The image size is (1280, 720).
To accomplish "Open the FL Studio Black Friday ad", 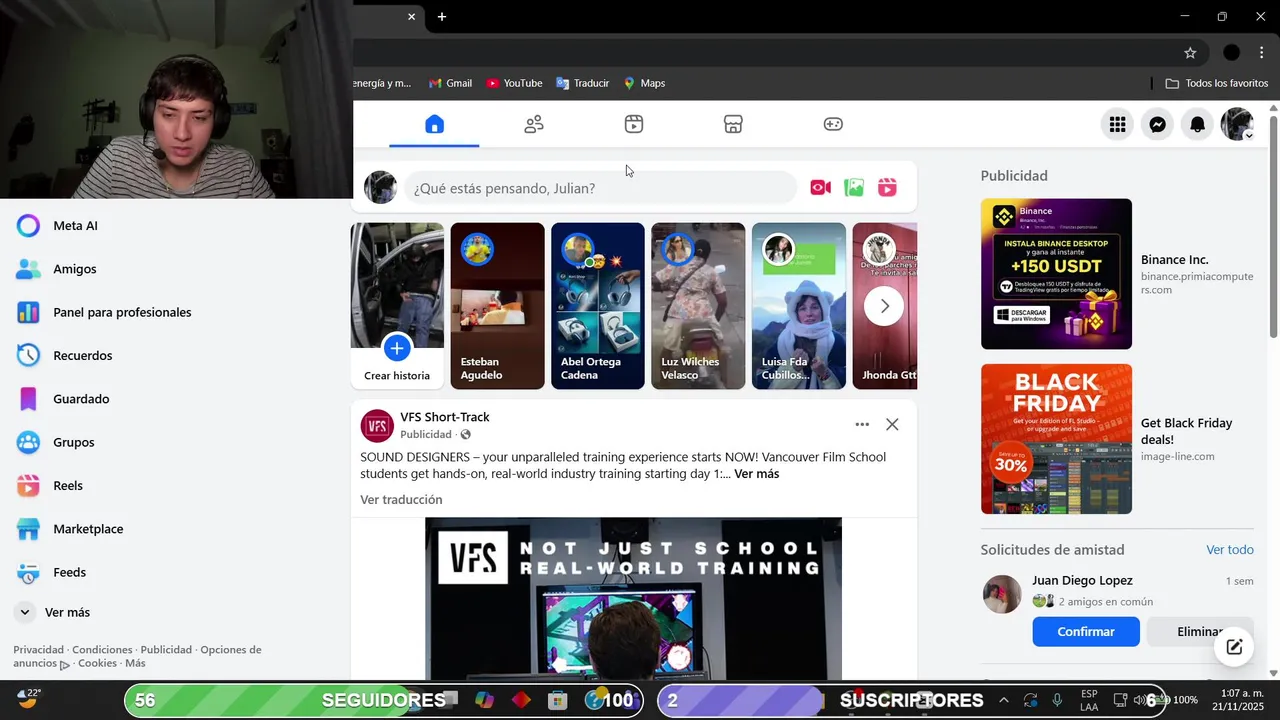I will (x=1056, y=439).
